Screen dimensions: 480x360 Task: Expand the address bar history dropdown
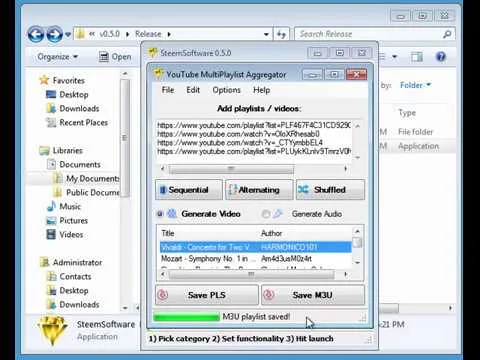pos(266,34)
